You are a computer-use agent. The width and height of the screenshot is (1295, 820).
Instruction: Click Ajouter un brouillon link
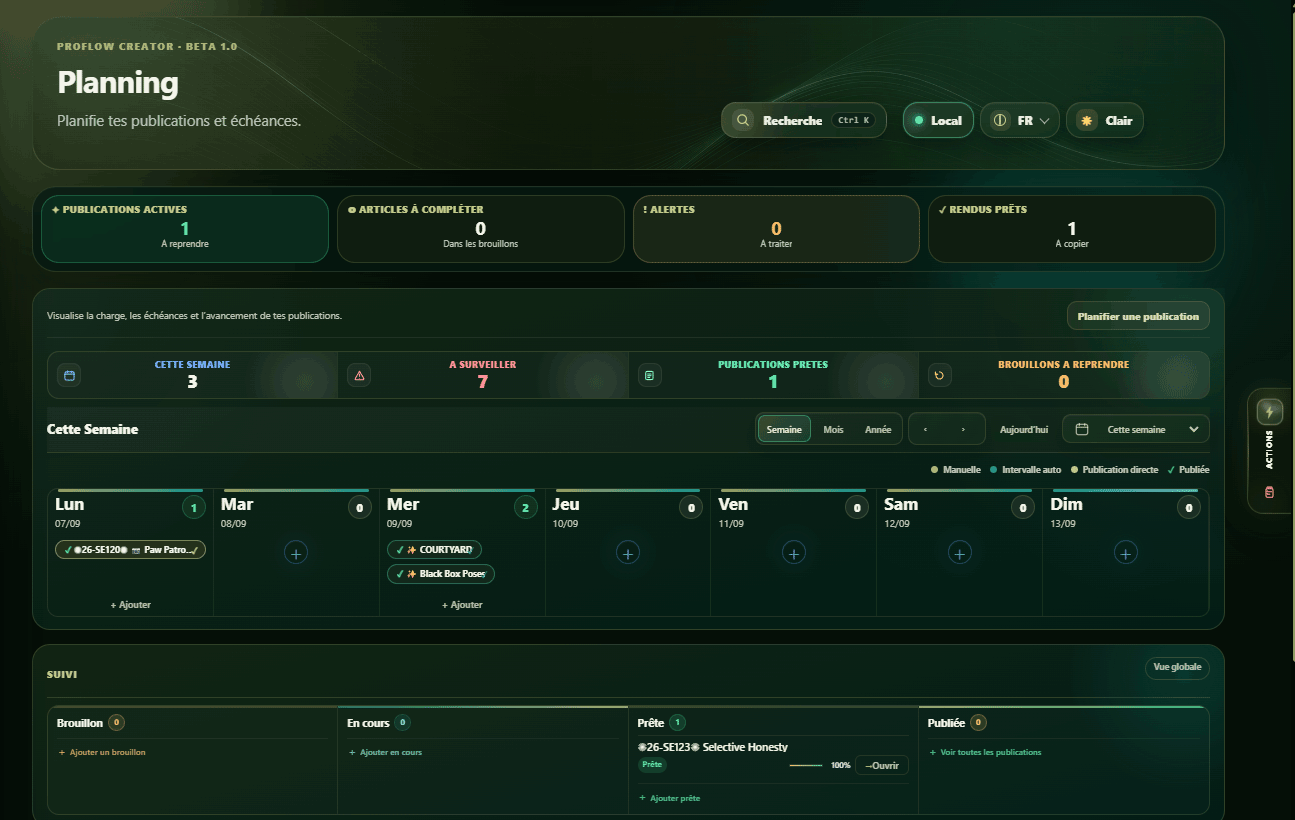tap(102, 752)
